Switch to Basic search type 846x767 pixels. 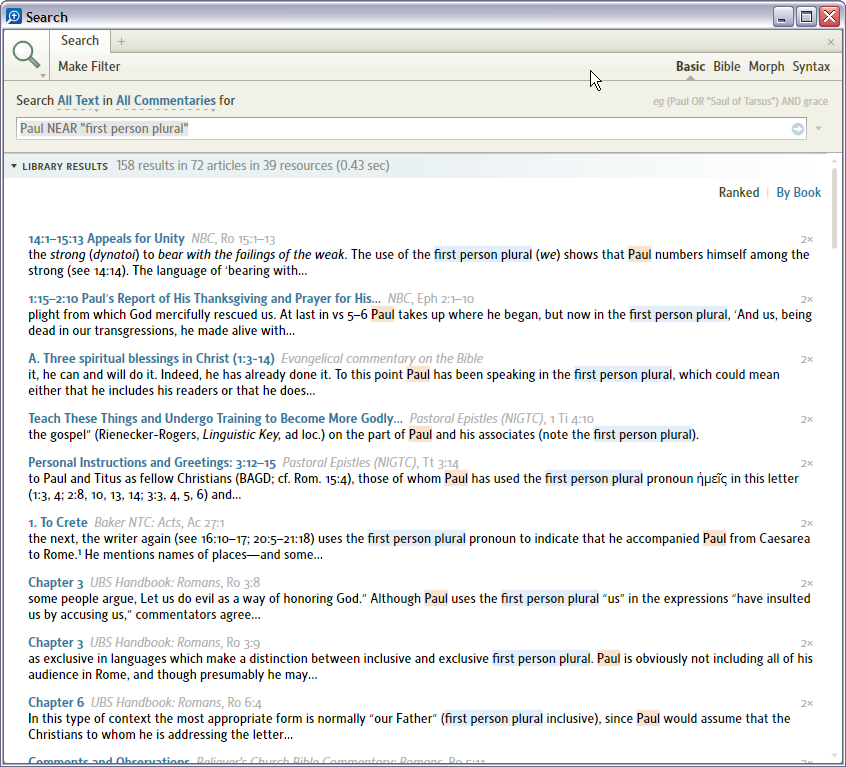[x=690, y=66]
